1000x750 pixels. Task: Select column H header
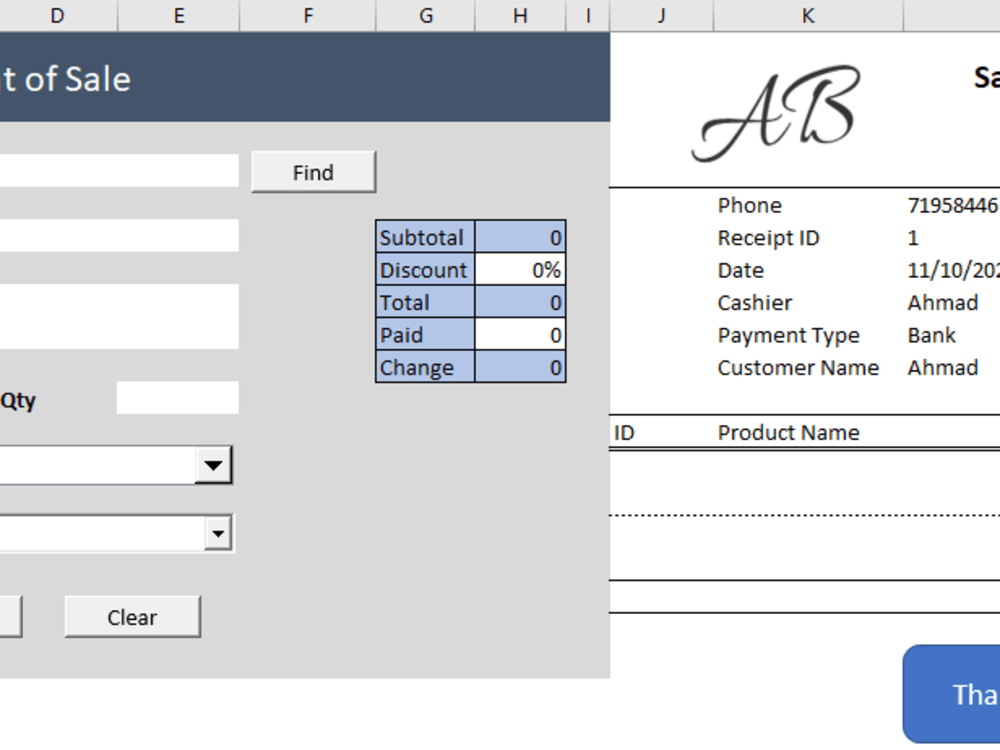coord(520,15)
